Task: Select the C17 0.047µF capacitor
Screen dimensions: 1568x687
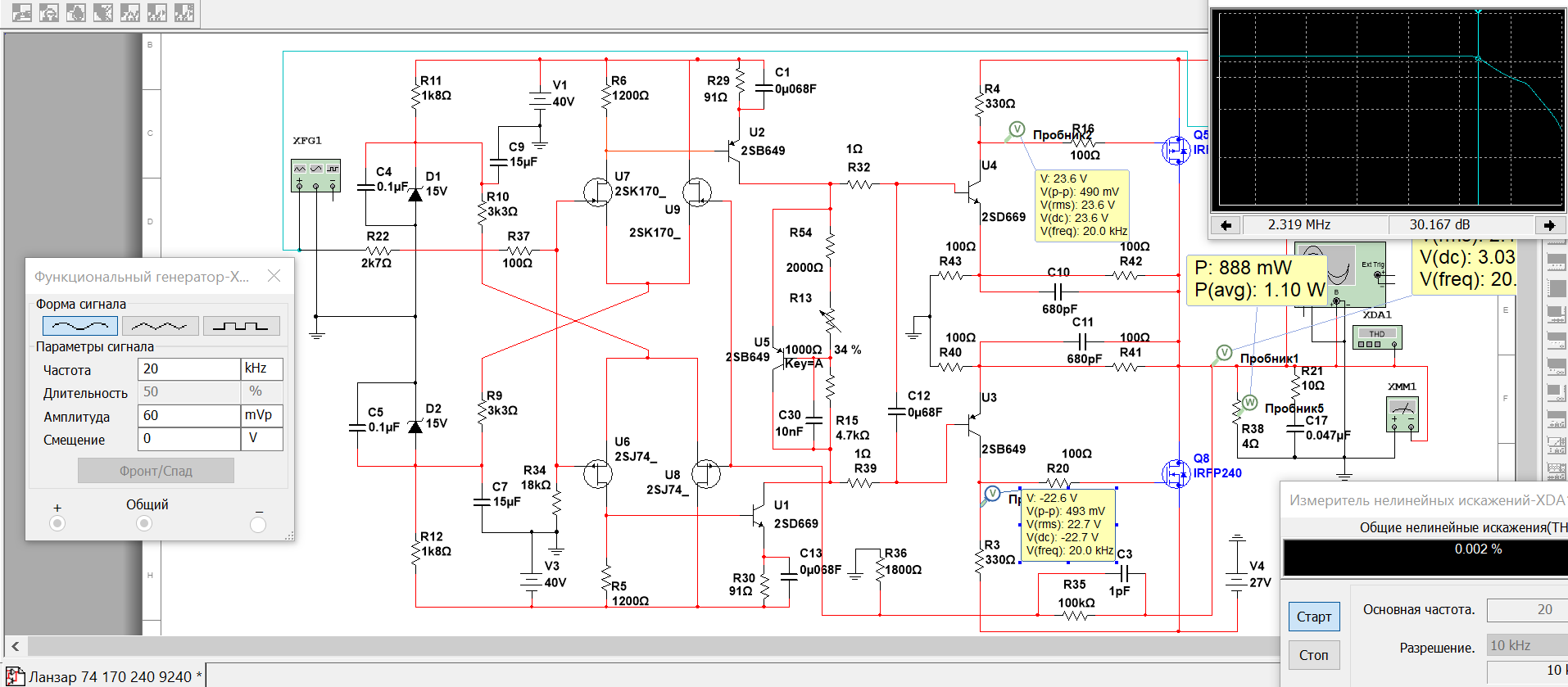Action: coord(1294,427)
